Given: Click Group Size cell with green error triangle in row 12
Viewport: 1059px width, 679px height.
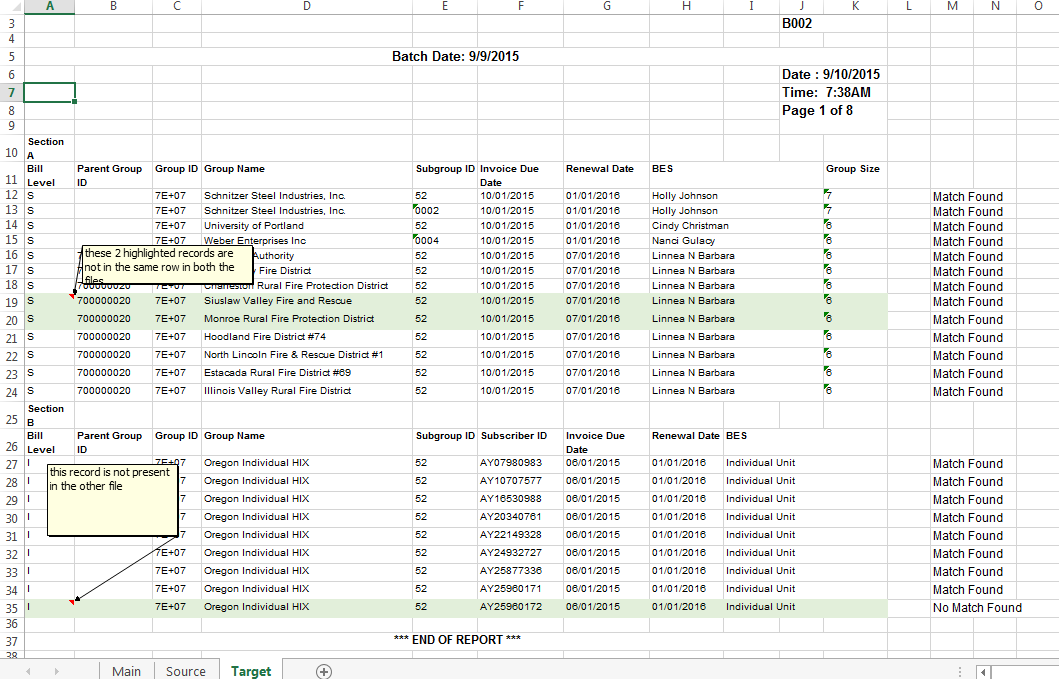Looking at the screenshot, I should click(853, 196).
